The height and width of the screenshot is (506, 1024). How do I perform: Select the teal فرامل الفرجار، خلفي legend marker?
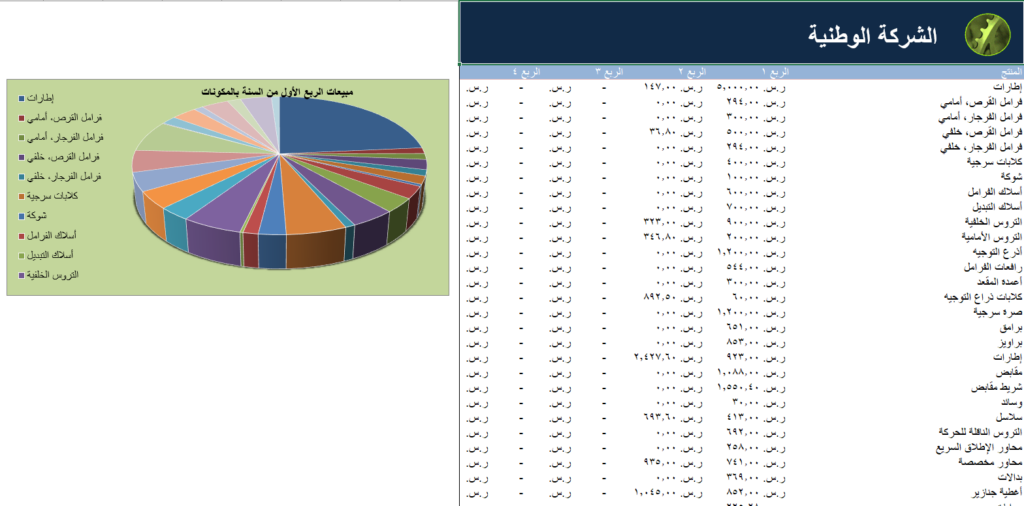point(22,176)
